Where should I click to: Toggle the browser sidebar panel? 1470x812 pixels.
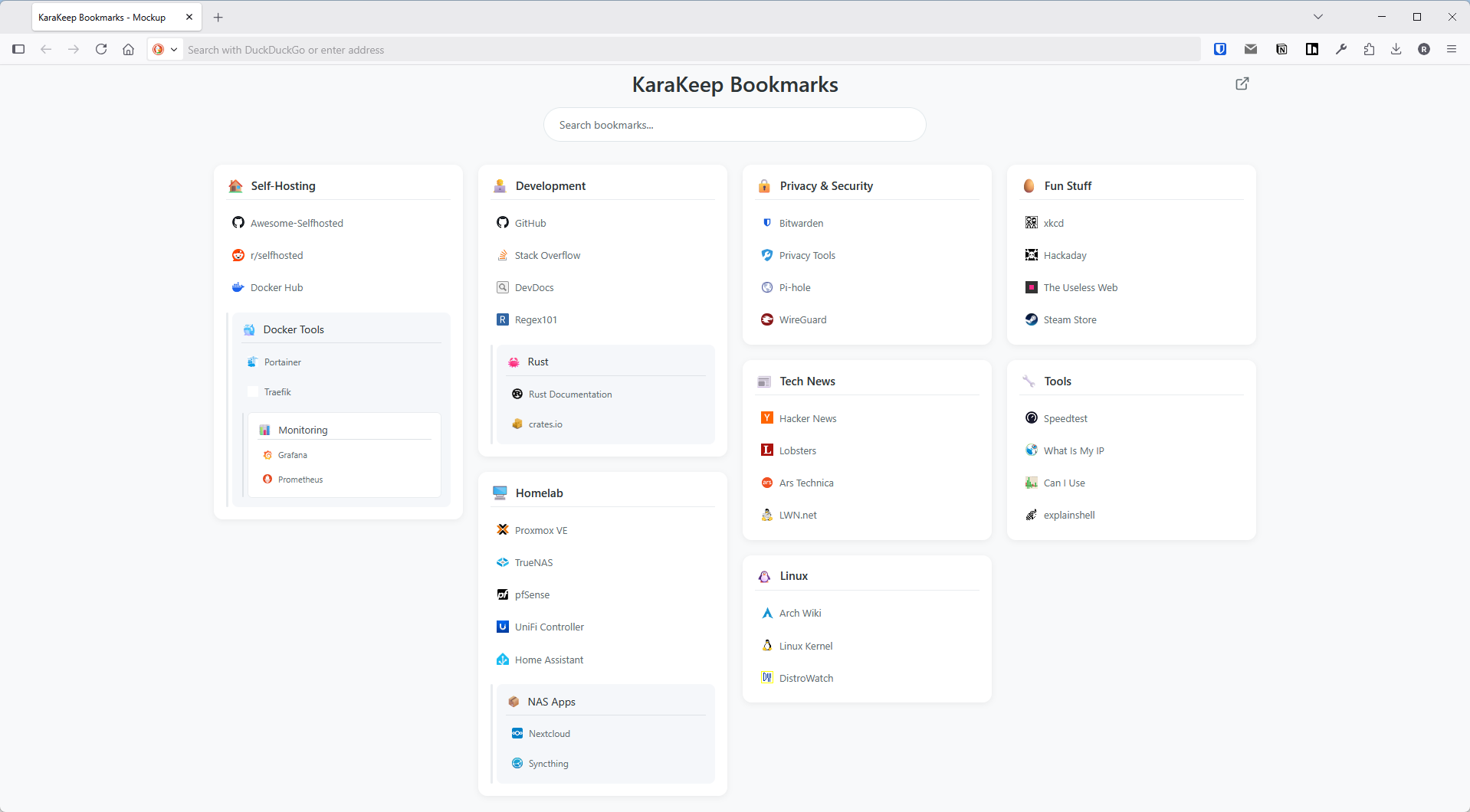pos(18,49)
